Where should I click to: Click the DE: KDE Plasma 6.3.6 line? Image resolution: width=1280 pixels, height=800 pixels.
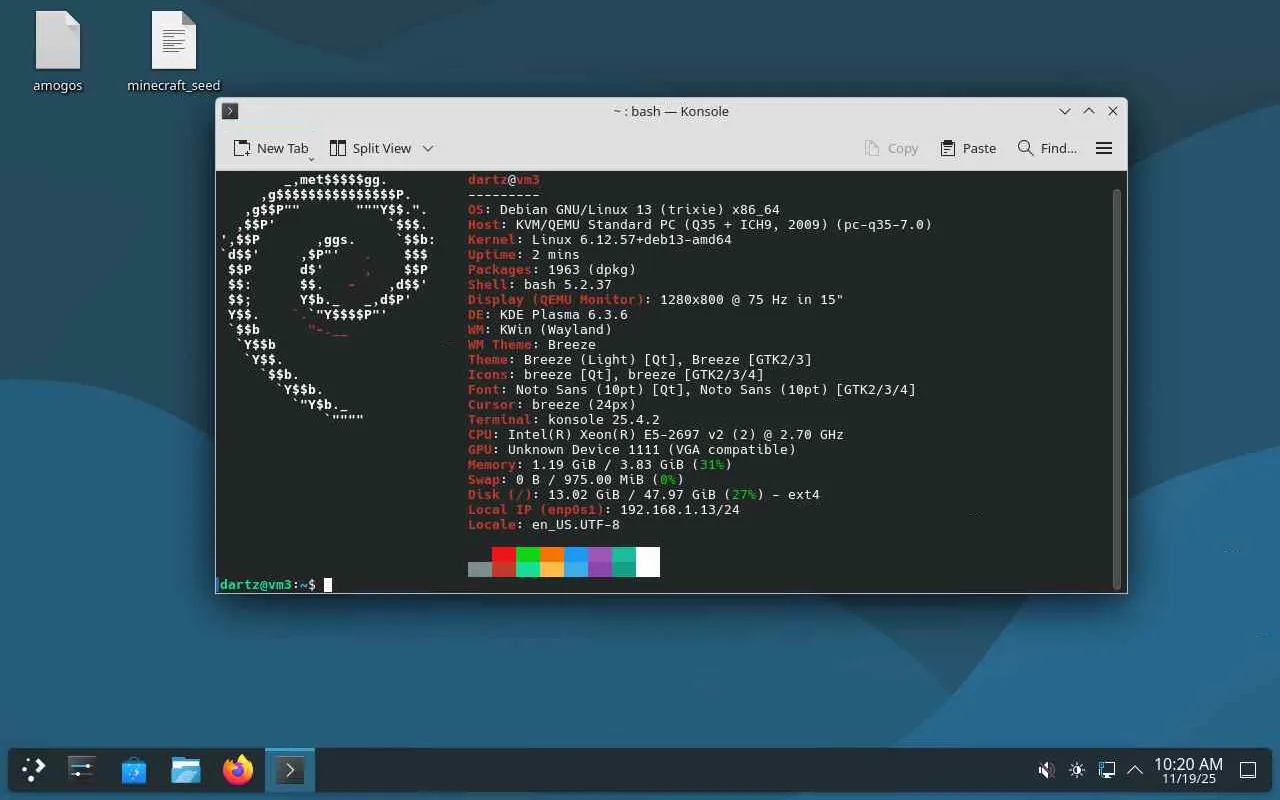pyautogui.click(x=548, y=315)
